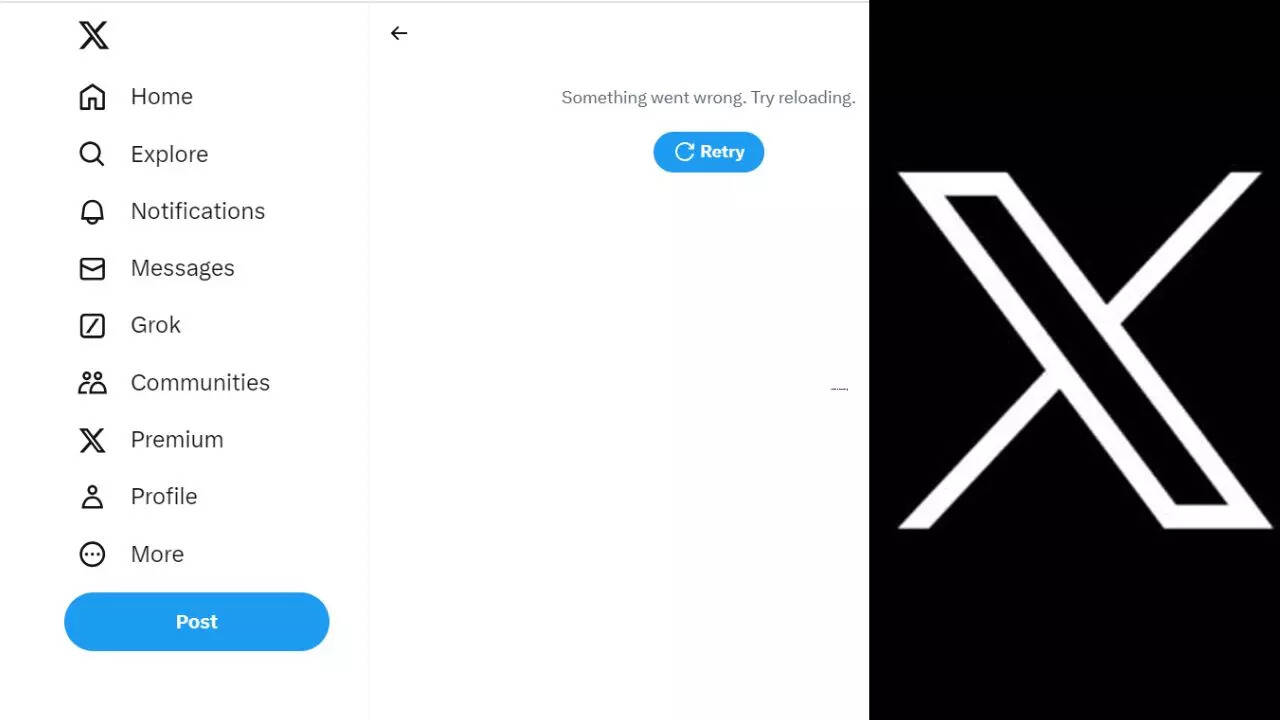Open the Messages text link
Viewport: 1280px width, 720px height.
click(183, 268)
